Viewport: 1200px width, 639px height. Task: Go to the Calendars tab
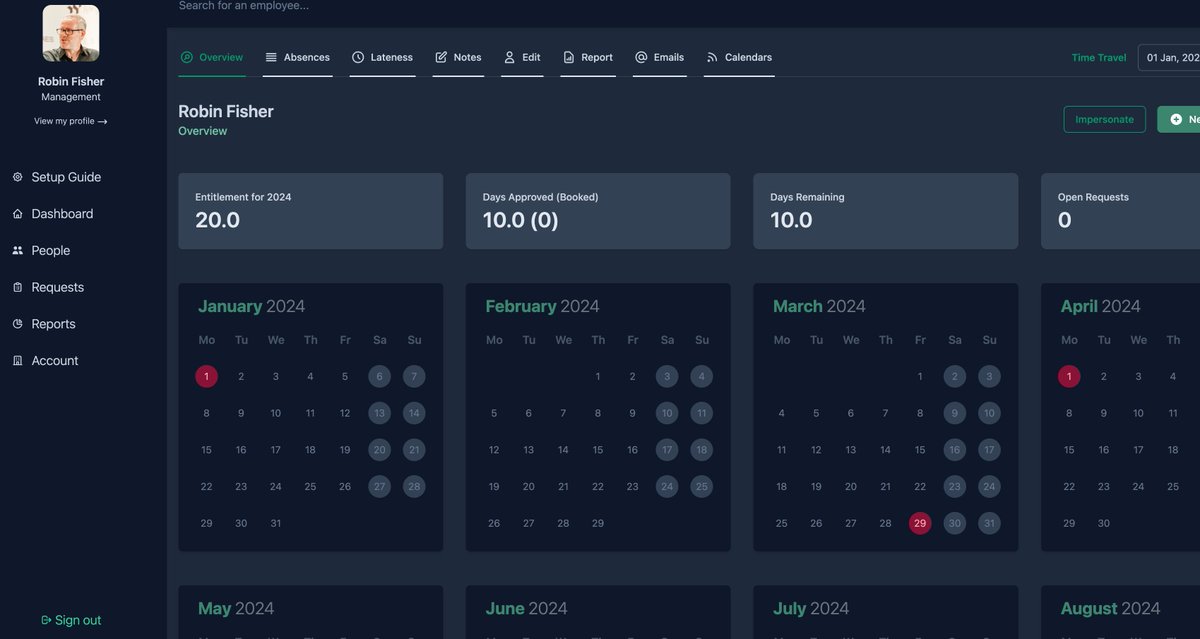[x=739, y=58]
